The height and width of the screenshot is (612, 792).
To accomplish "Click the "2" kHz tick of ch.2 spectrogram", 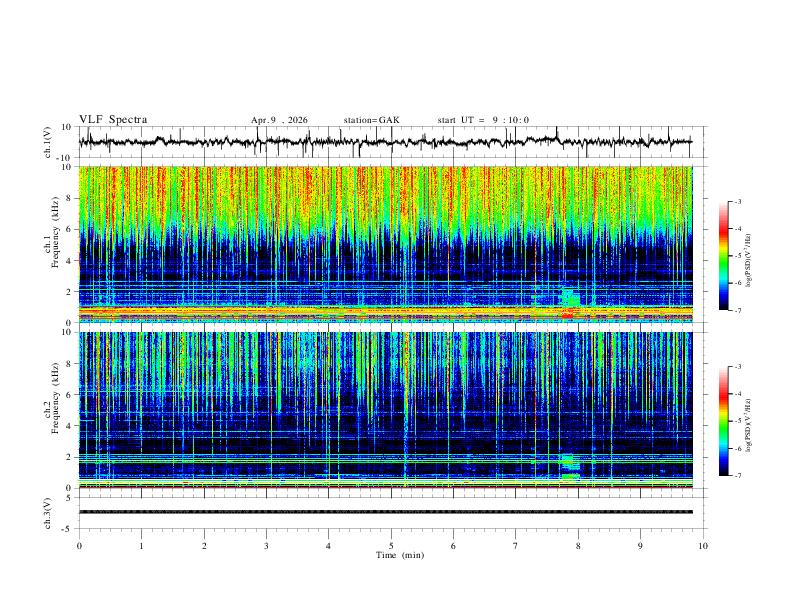I will [x=71, y=457].
